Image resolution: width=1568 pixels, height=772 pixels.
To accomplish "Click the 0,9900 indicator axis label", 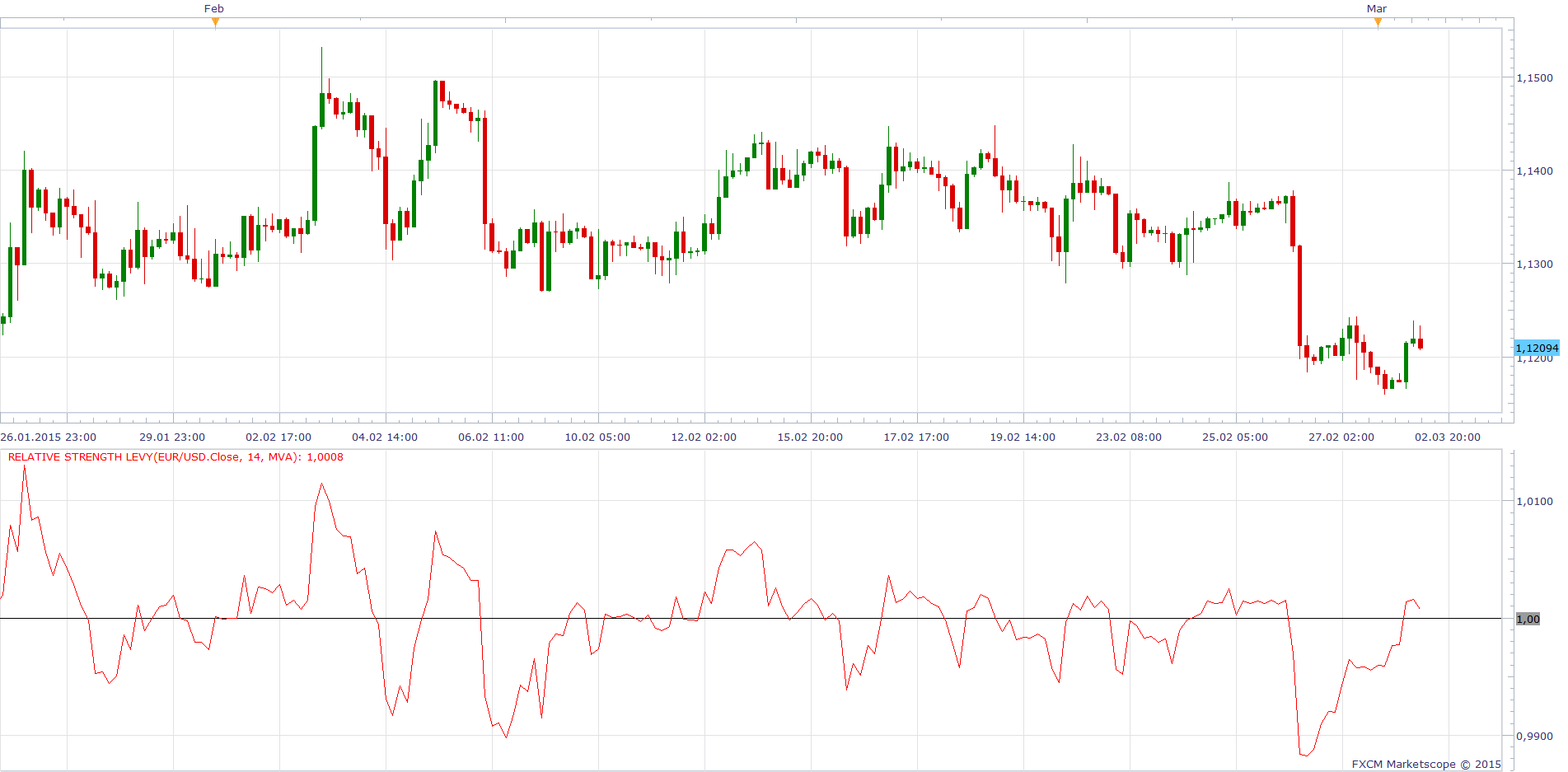I will click(1534, 736).
